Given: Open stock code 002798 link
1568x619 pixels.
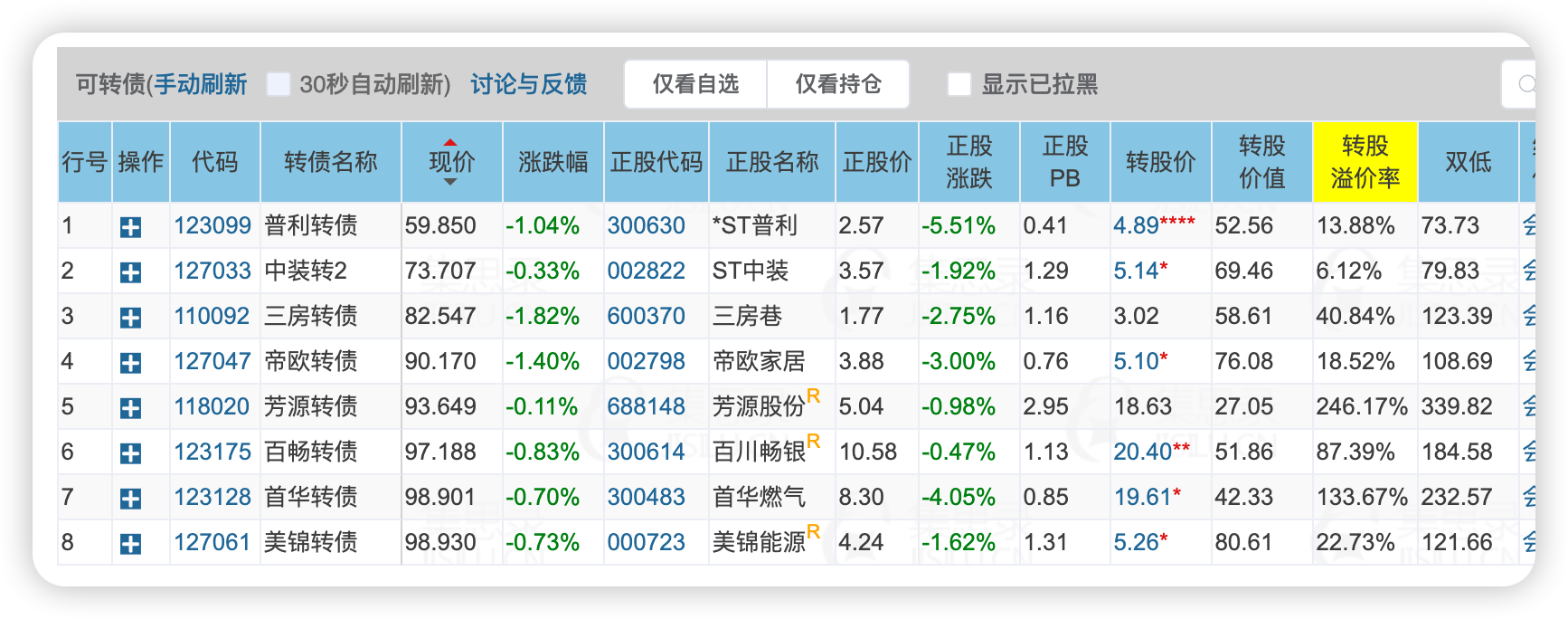Looking at the screenshot, I should 647,361.
